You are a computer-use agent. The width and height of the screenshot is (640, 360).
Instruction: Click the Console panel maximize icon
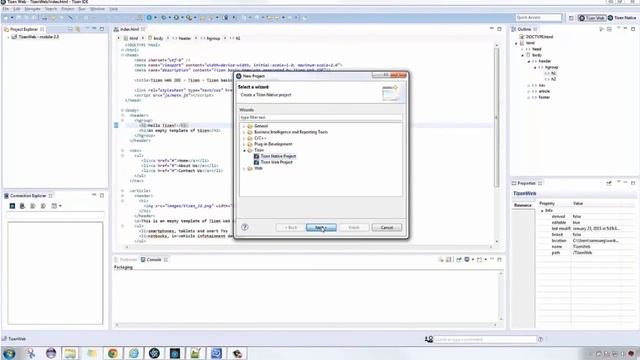(500, 260)
